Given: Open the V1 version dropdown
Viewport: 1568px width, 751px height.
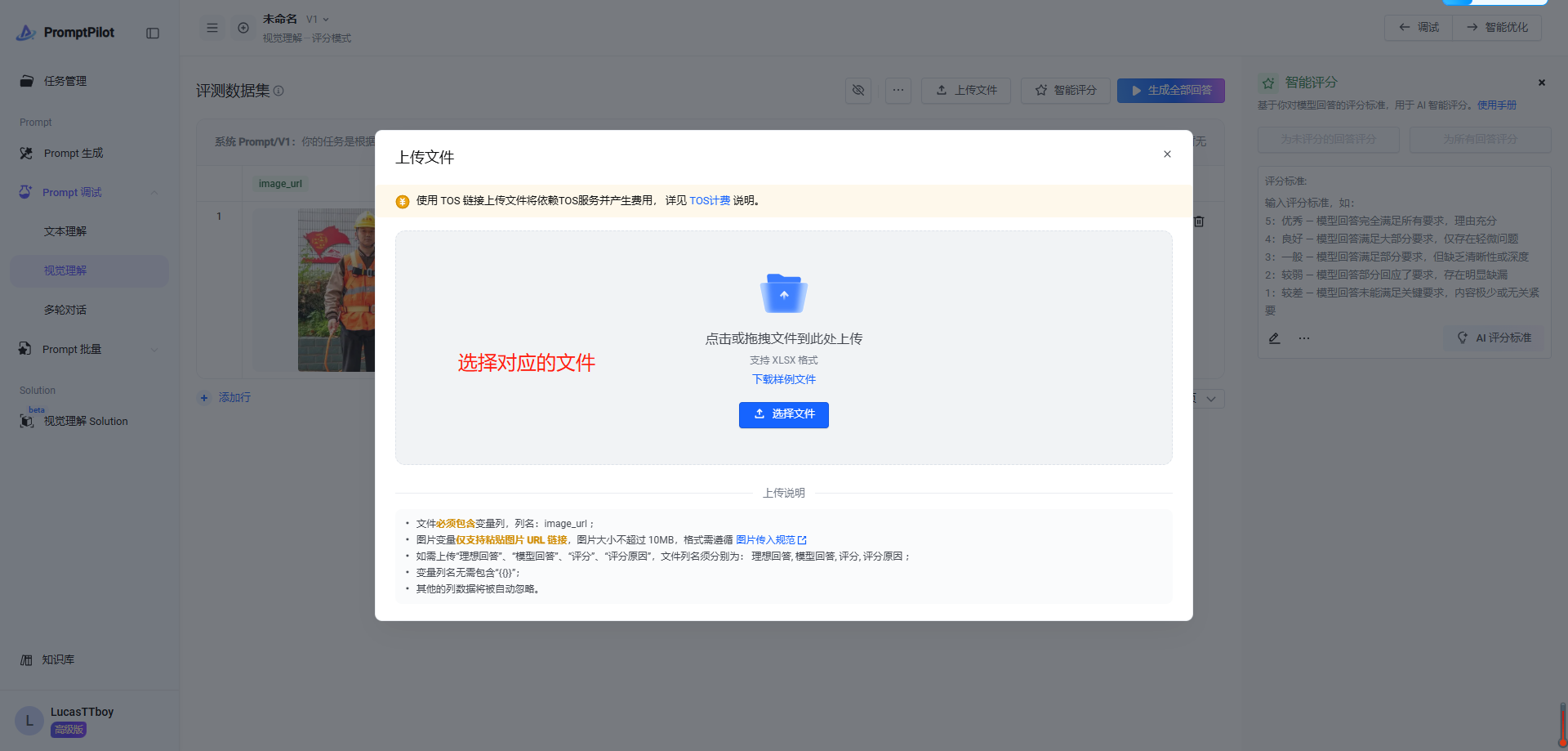Looking at the screenshot, I should (x=318, y=19).
